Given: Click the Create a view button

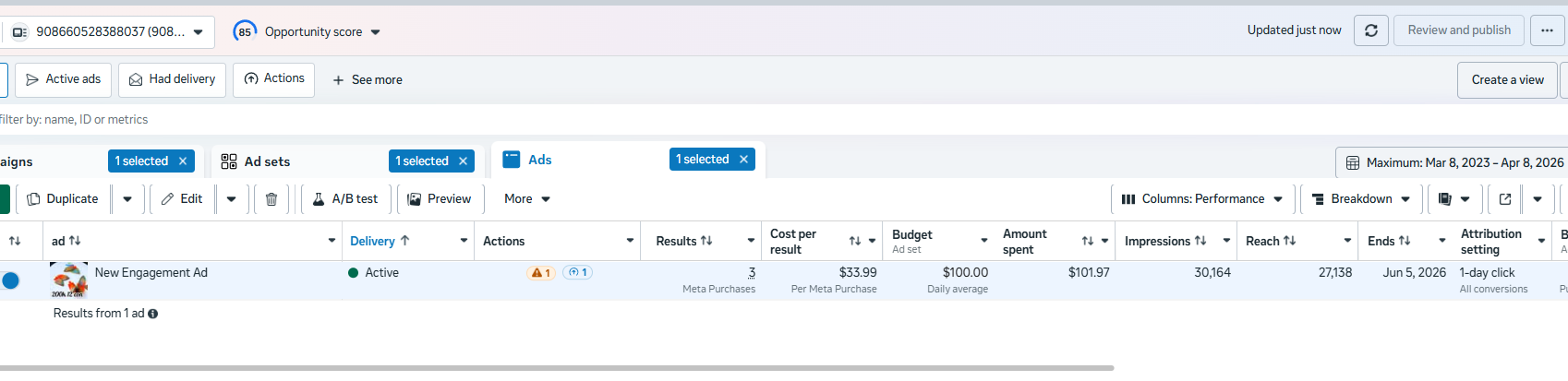Looking at the screenshot, I should (x=1507, y=80).
